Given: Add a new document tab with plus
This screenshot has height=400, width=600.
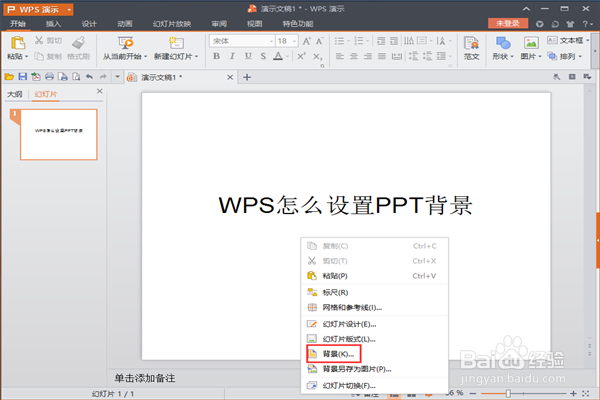Looking at the screenshot, I should coord(247,77).
